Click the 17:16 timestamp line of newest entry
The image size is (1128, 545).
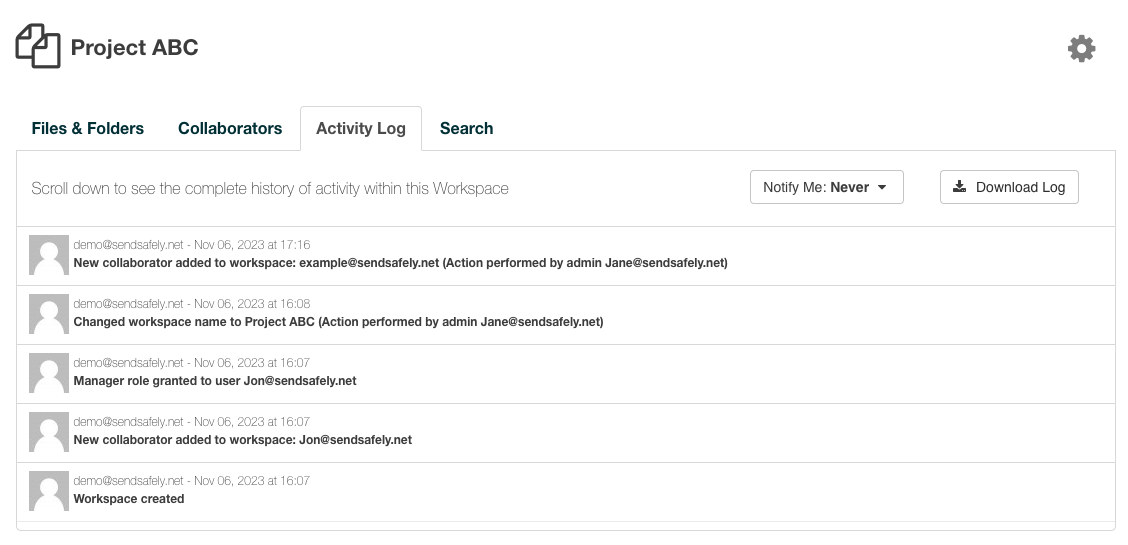coord(192,245)
